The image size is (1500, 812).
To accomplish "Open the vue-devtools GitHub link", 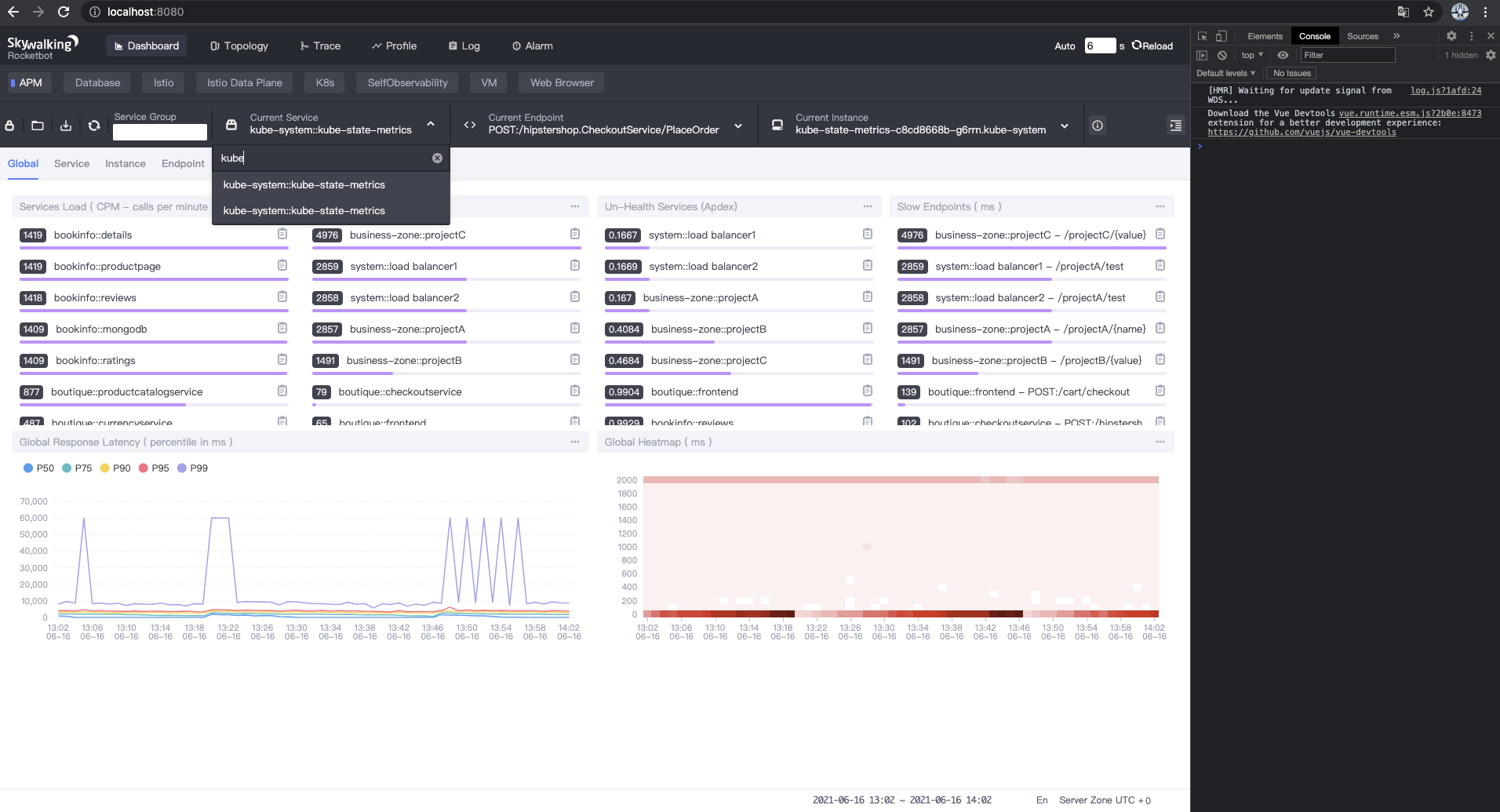I will tap(1302, 133).
